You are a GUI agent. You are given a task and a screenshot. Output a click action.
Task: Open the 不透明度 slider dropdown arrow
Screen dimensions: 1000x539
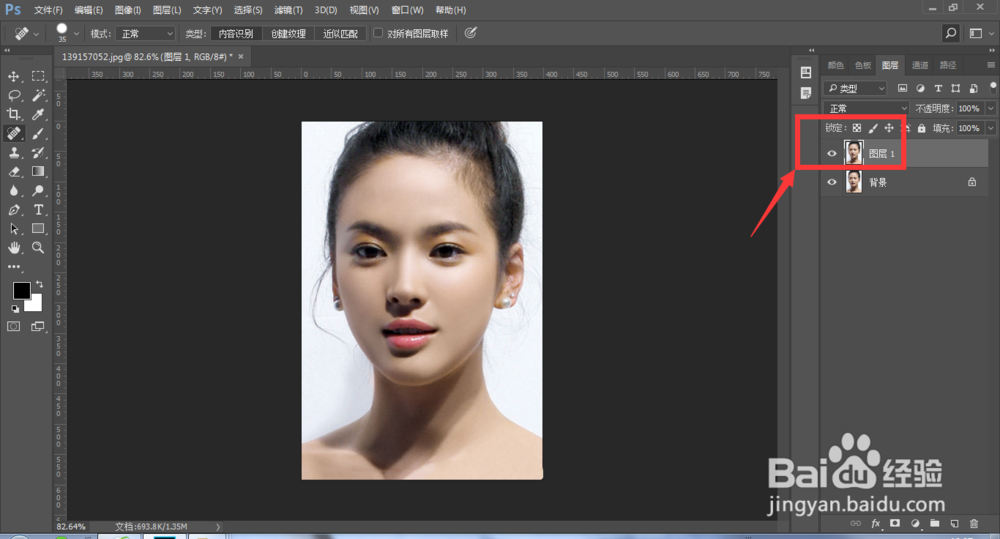[x=990, y=108]
